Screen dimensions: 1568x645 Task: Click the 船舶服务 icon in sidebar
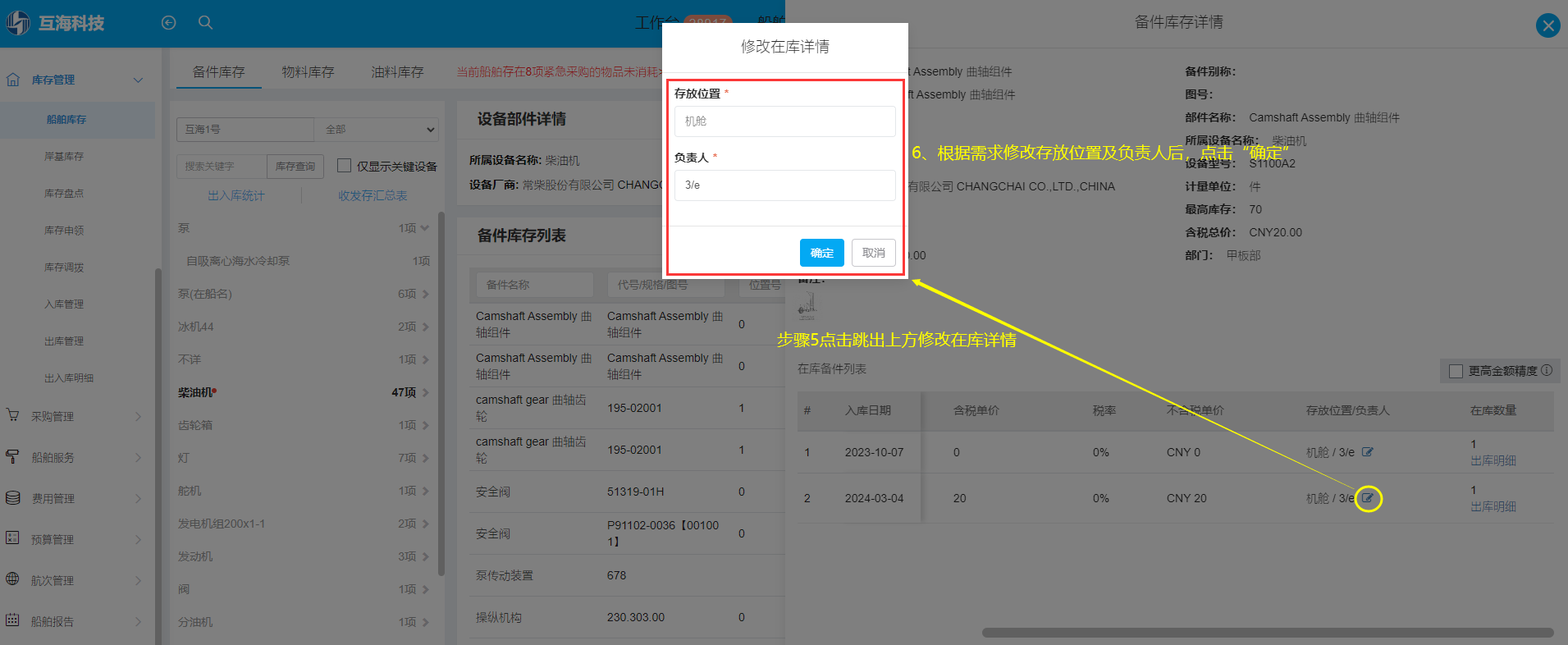point(13,457)
